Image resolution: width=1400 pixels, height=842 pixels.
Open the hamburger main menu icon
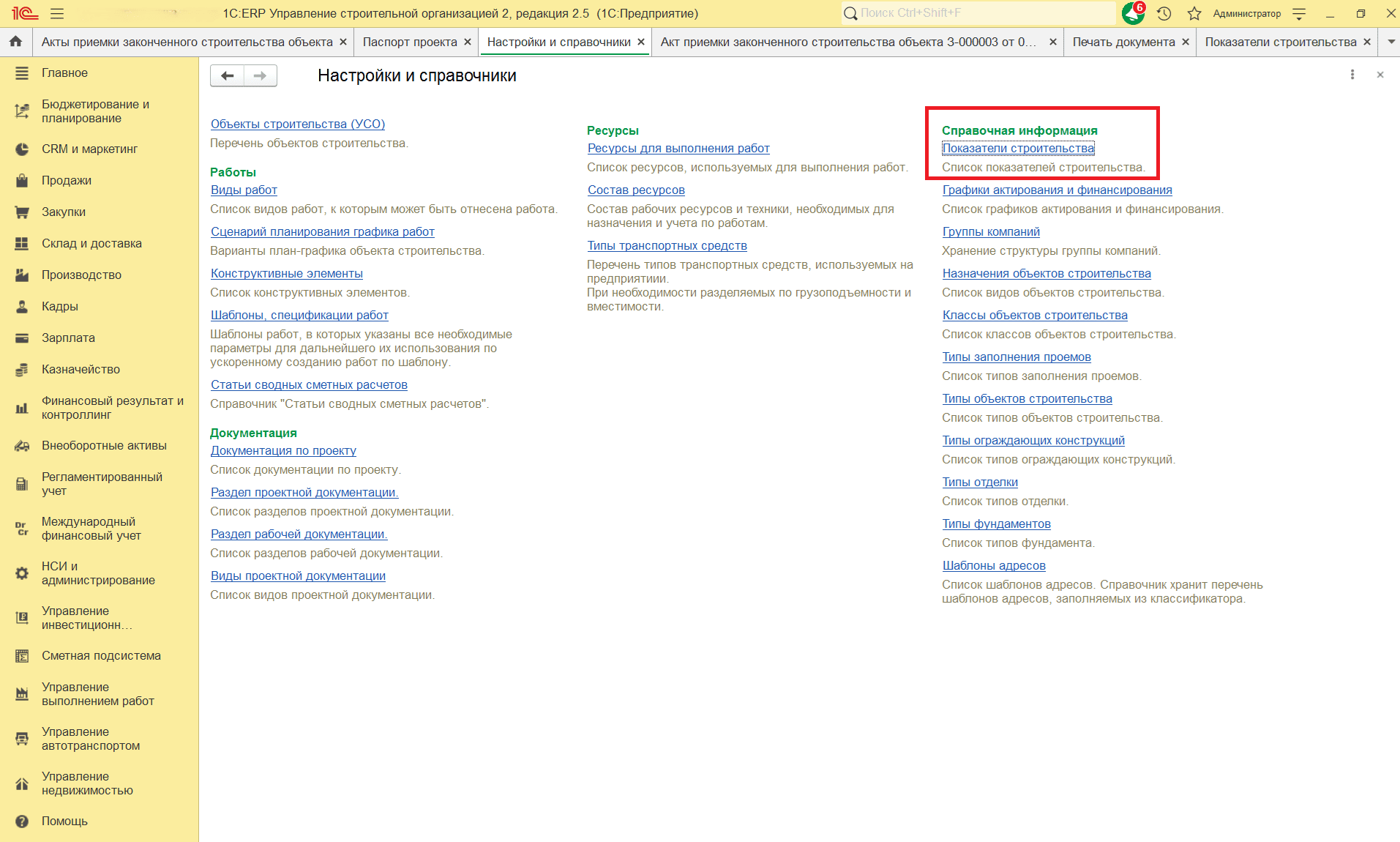click(x=57, y=13)
